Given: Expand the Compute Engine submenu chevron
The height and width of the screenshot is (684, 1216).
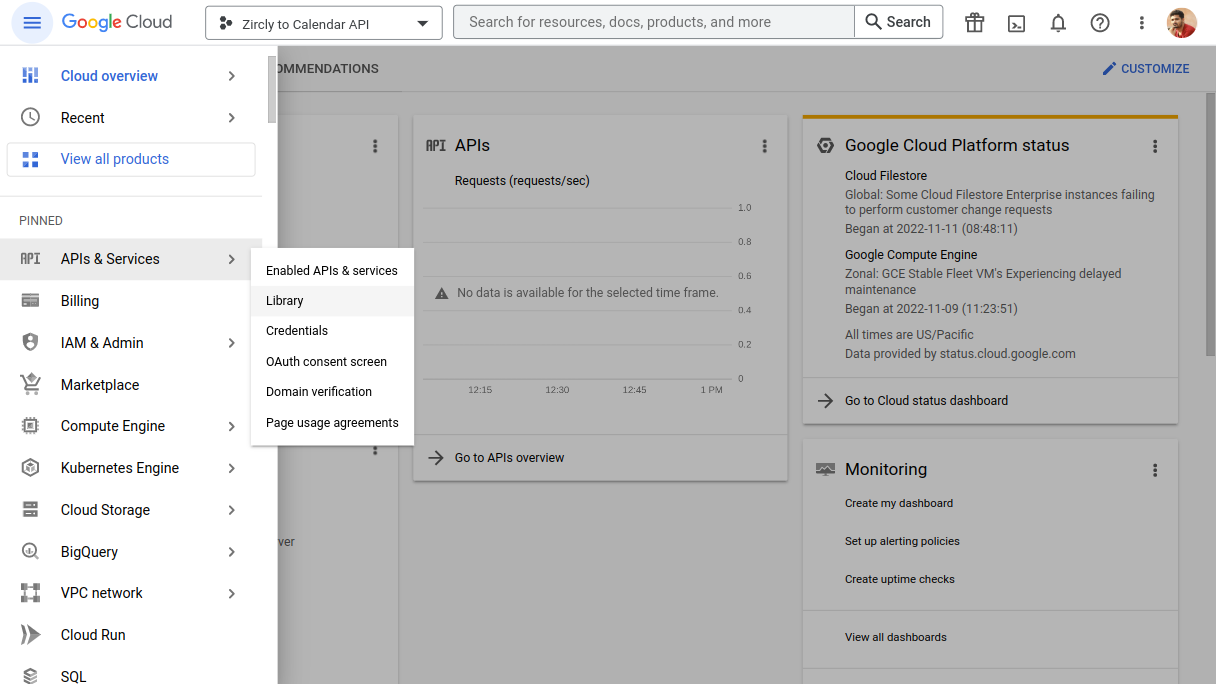Looking at the screenshot, I should (231, 426).
